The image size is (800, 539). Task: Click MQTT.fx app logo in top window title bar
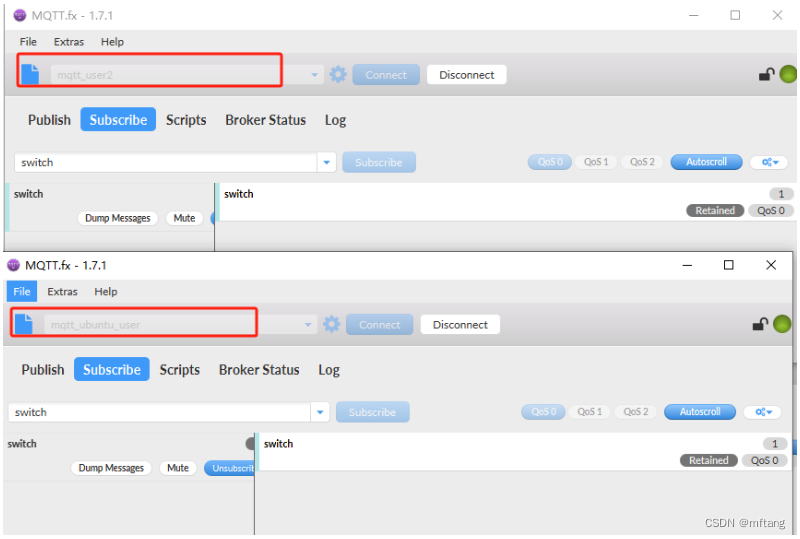[19, 15]
